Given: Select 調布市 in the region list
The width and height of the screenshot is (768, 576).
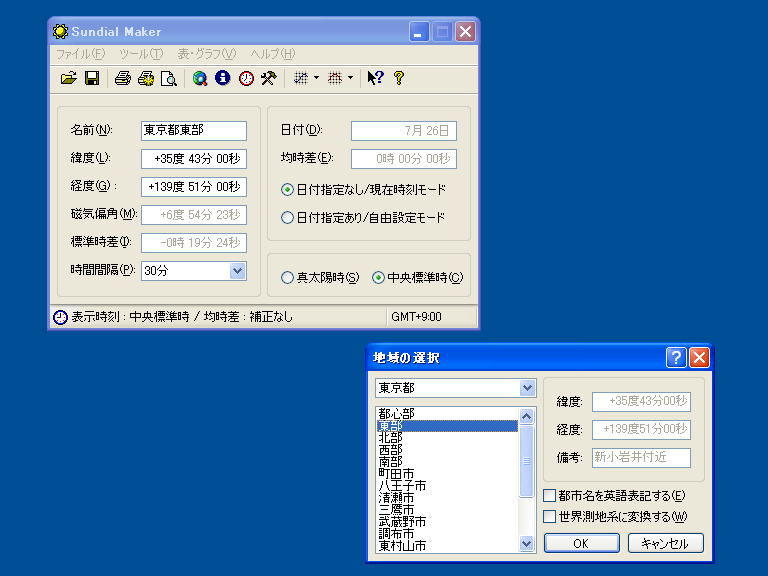Looking at the screenshot, I should pos(447,534).
